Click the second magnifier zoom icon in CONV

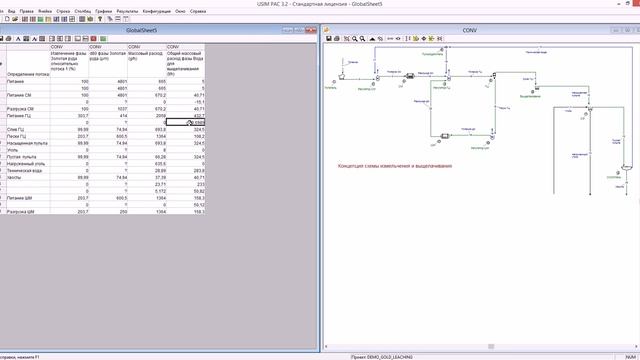coord(362,39)
